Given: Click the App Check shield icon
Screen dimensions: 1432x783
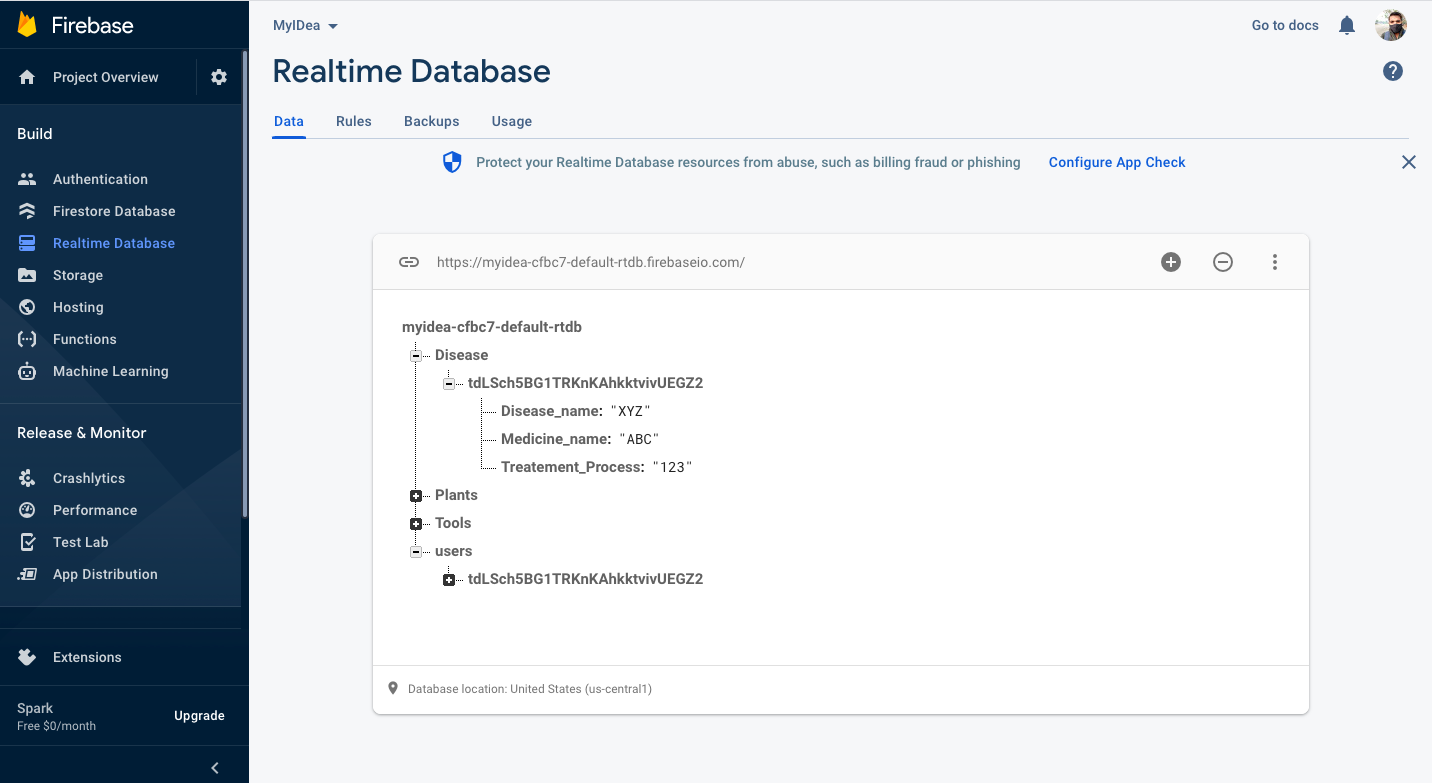Looking at the screenshot, I should pyautogui.click(x=452, y=162).
